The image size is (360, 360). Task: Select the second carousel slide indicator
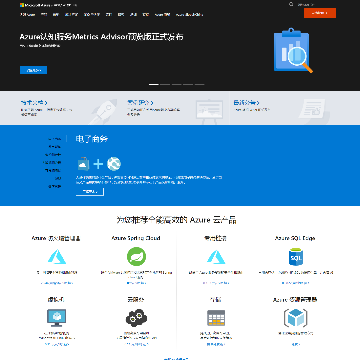coord(165,85)
